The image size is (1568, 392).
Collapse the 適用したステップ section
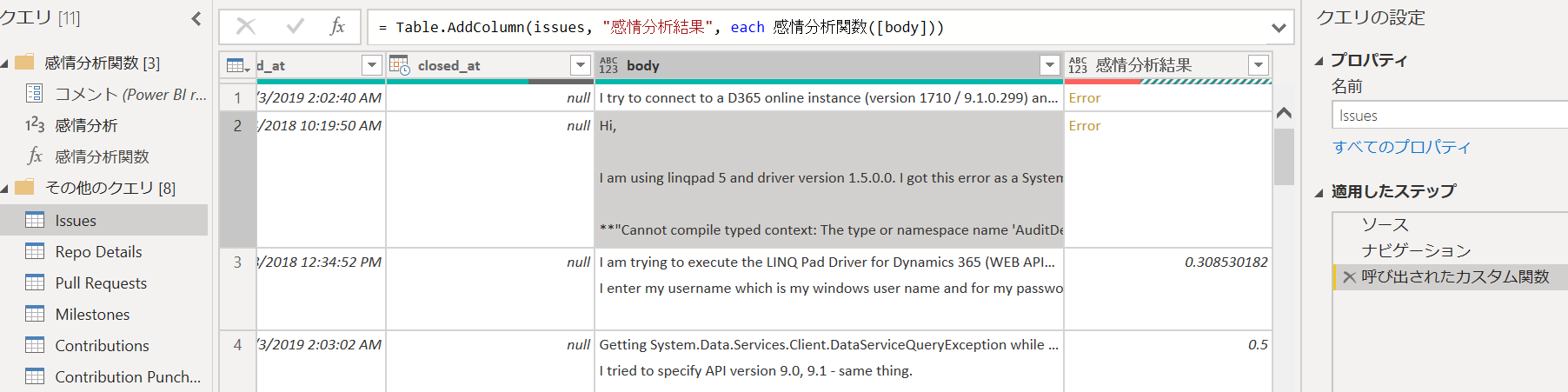tap(1319, 192)
